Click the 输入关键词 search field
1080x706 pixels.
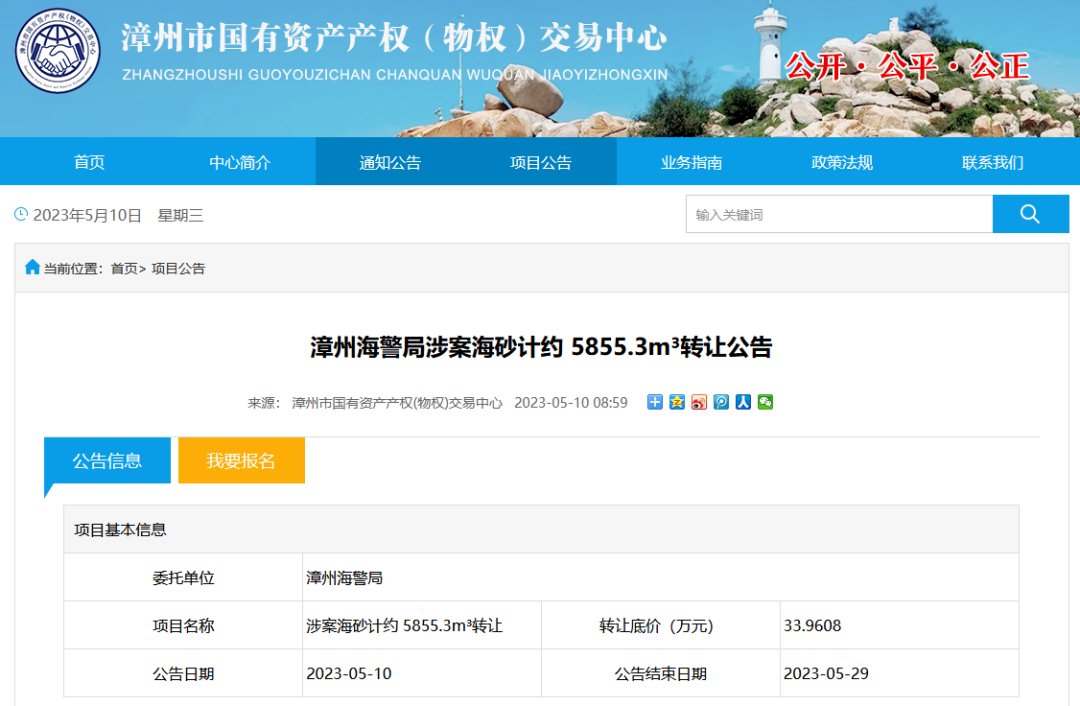(838, 214)
